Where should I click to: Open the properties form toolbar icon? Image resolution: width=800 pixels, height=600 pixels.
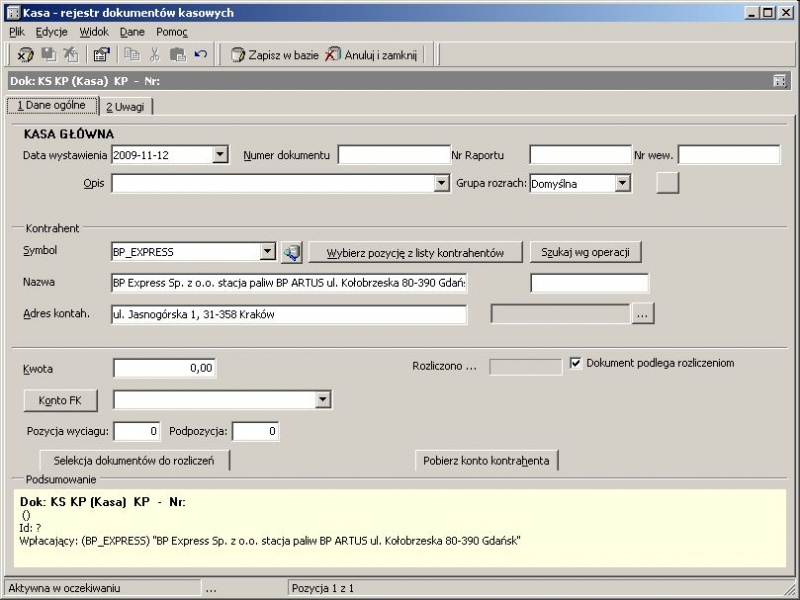[102, 54]
